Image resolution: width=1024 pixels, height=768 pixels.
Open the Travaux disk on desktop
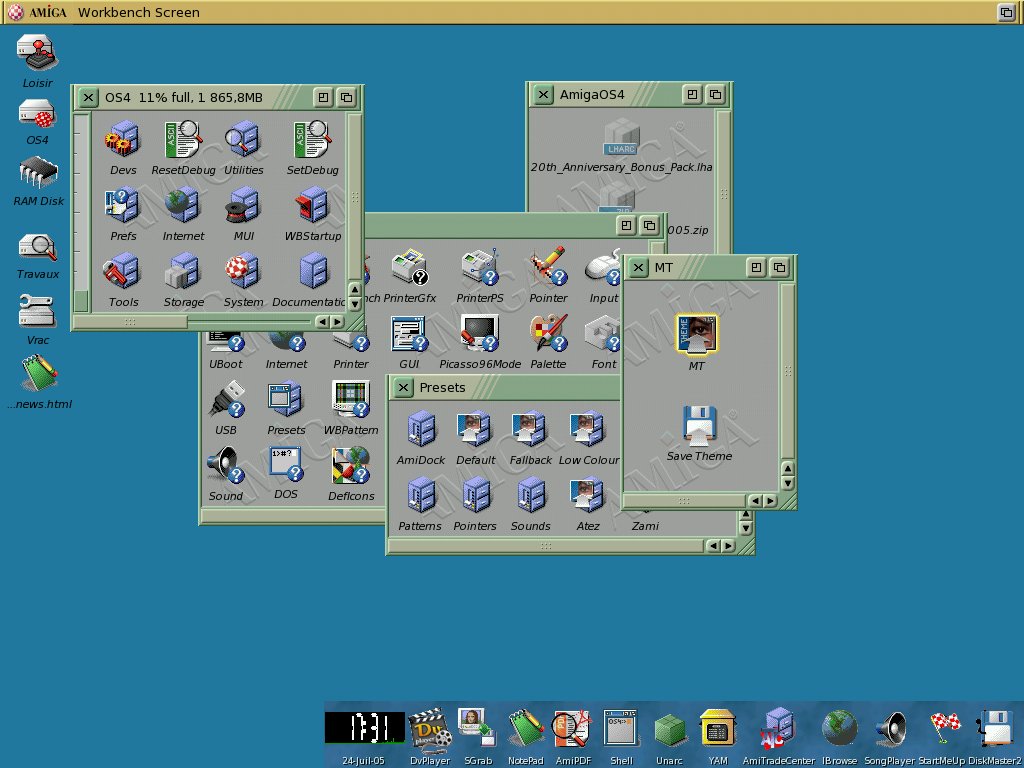[38, 248]
